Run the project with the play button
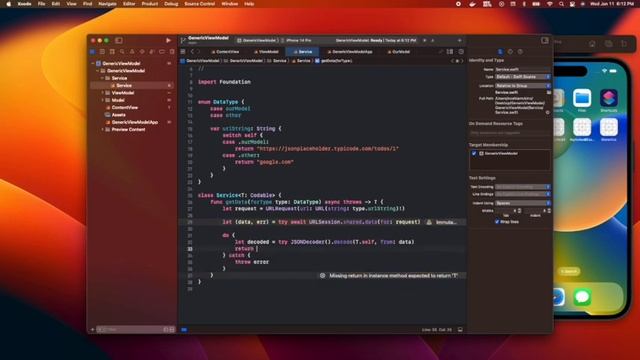Screen dimensions: 640x360 pos(168,40)
